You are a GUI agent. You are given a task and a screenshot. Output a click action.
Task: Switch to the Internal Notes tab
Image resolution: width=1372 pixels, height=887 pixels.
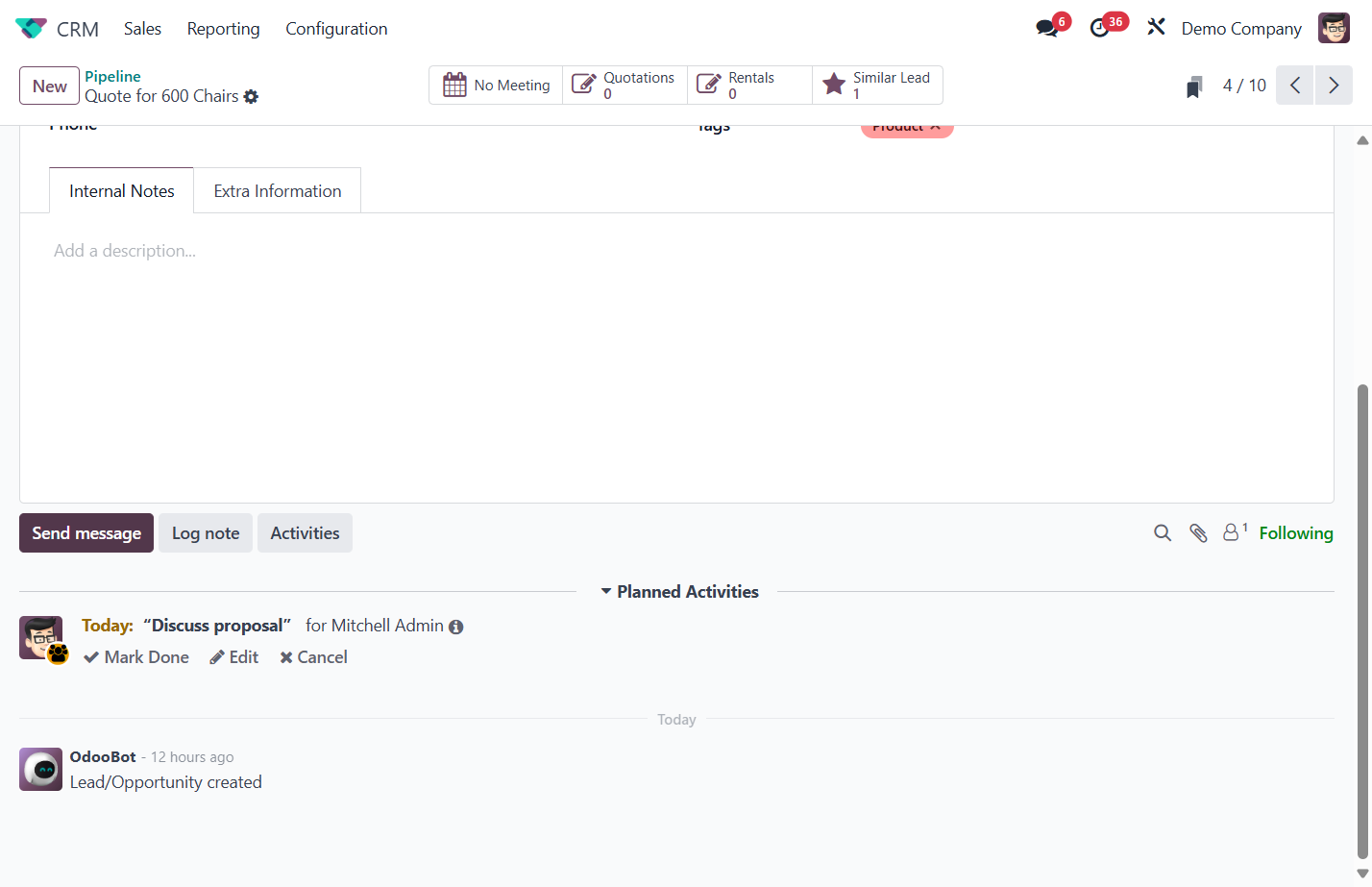(122, 190)
